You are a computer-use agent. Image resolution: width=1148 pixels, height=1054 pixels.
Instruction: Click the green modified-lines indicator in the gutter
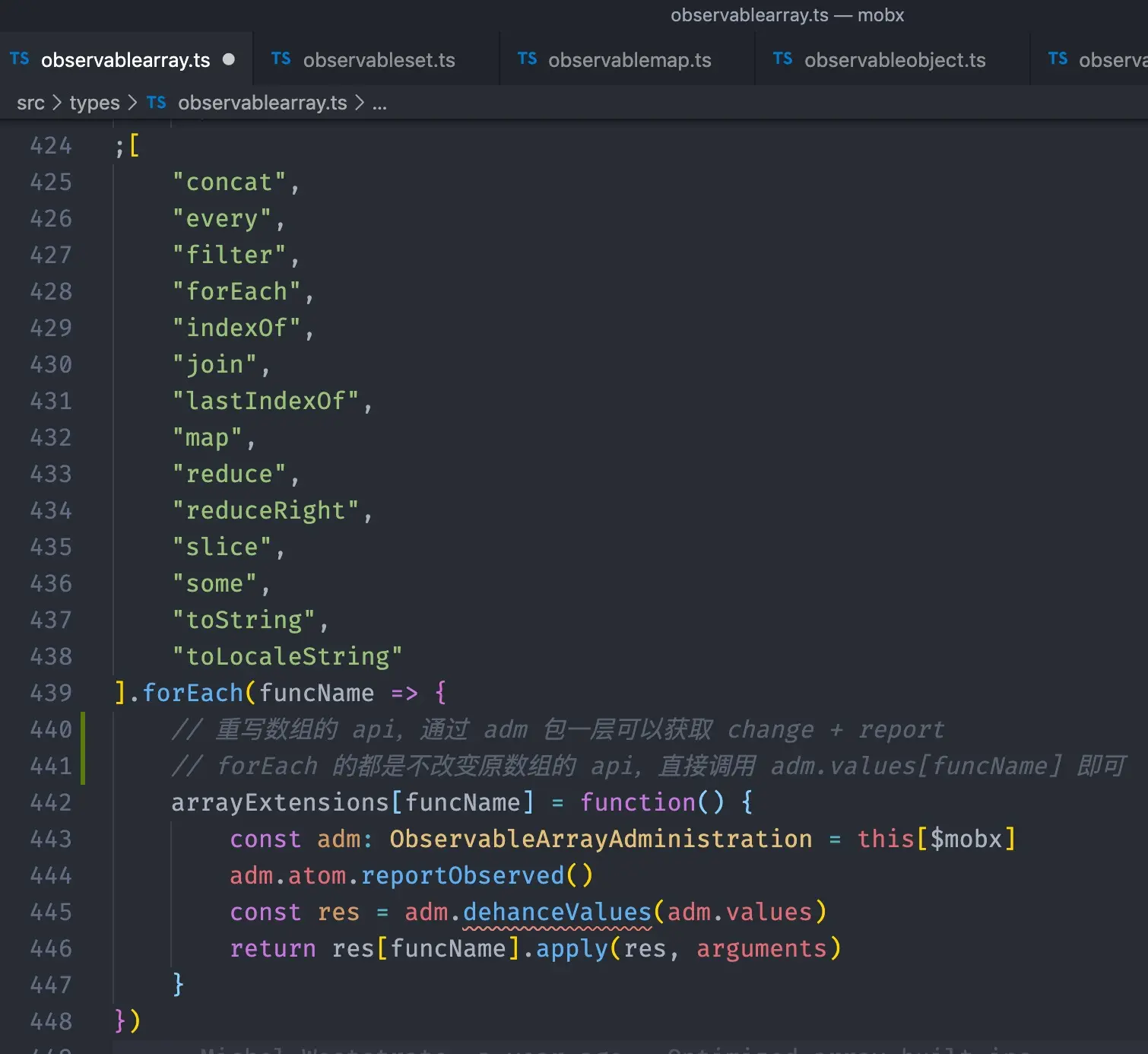click(84, 748)
